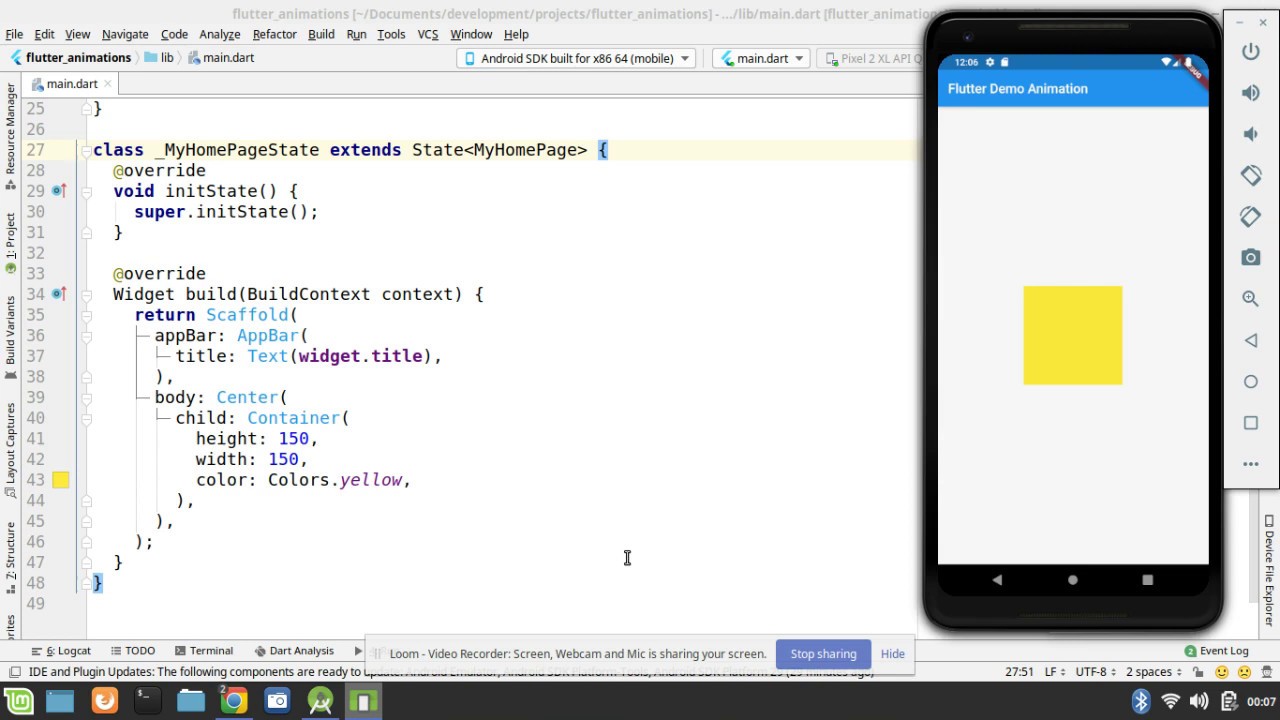Open the Logcat tool window
1280x720 pixels.
[x=62, y=651]
